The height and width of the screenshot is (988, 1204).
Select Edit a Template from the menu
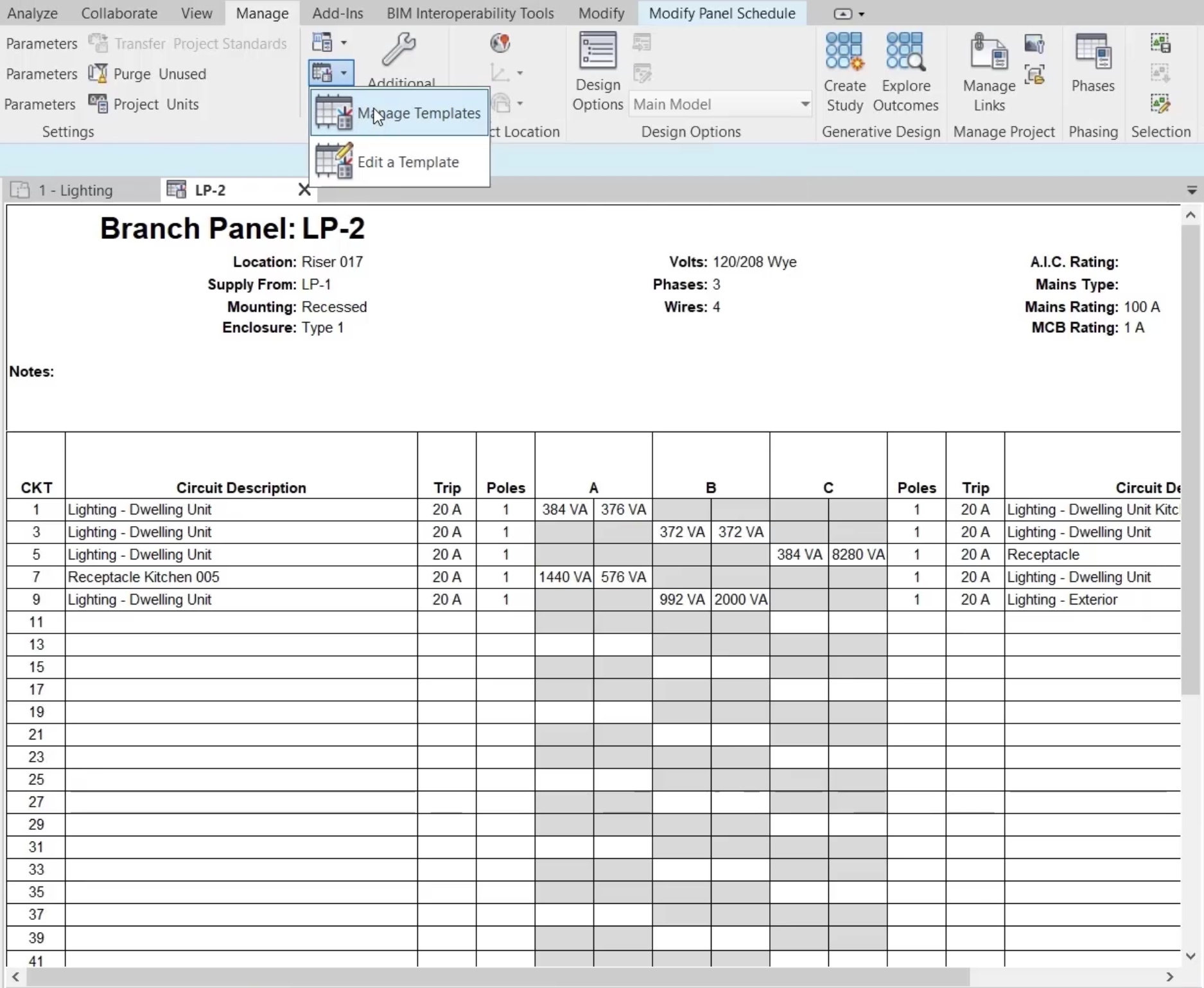click(408, 162)
